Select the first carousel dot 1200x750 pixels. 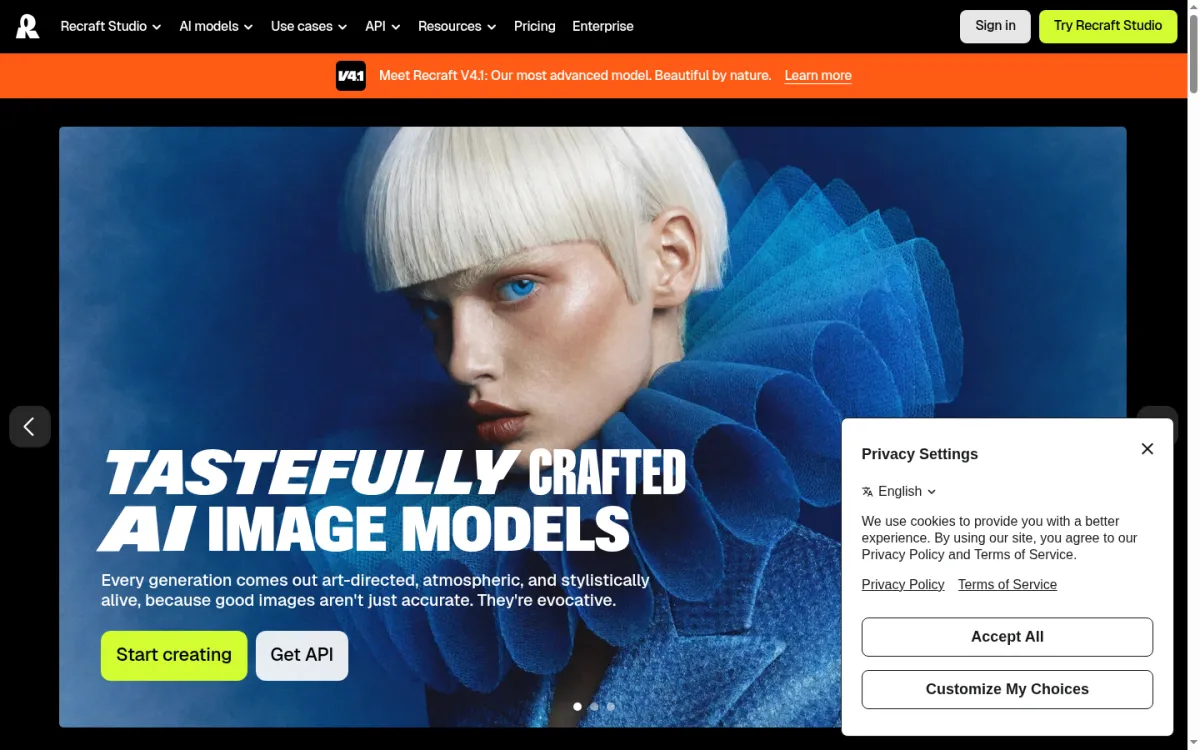tap(577, 706)
